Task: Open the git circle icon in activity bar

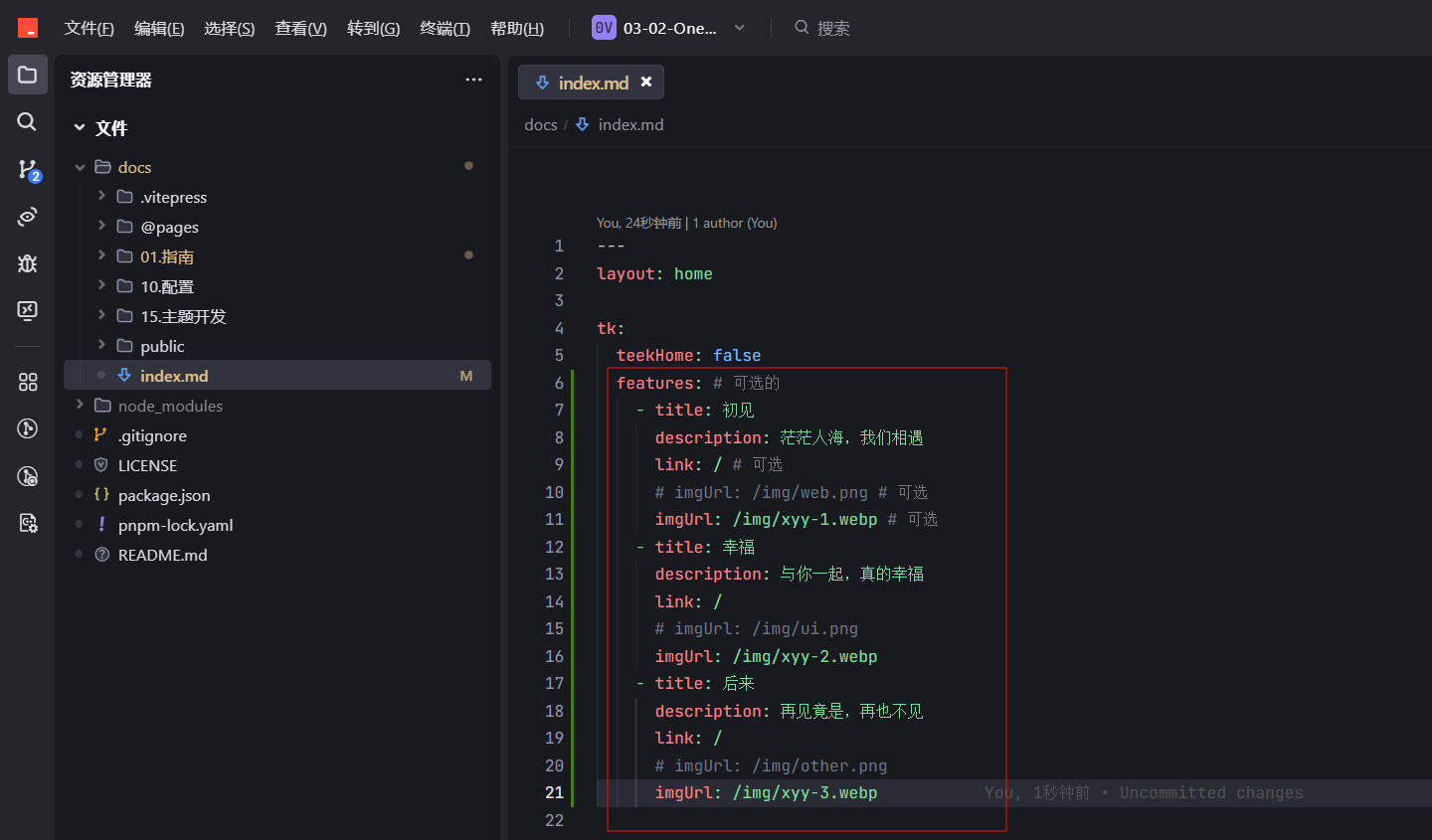Action: click(x=28, y=428)
